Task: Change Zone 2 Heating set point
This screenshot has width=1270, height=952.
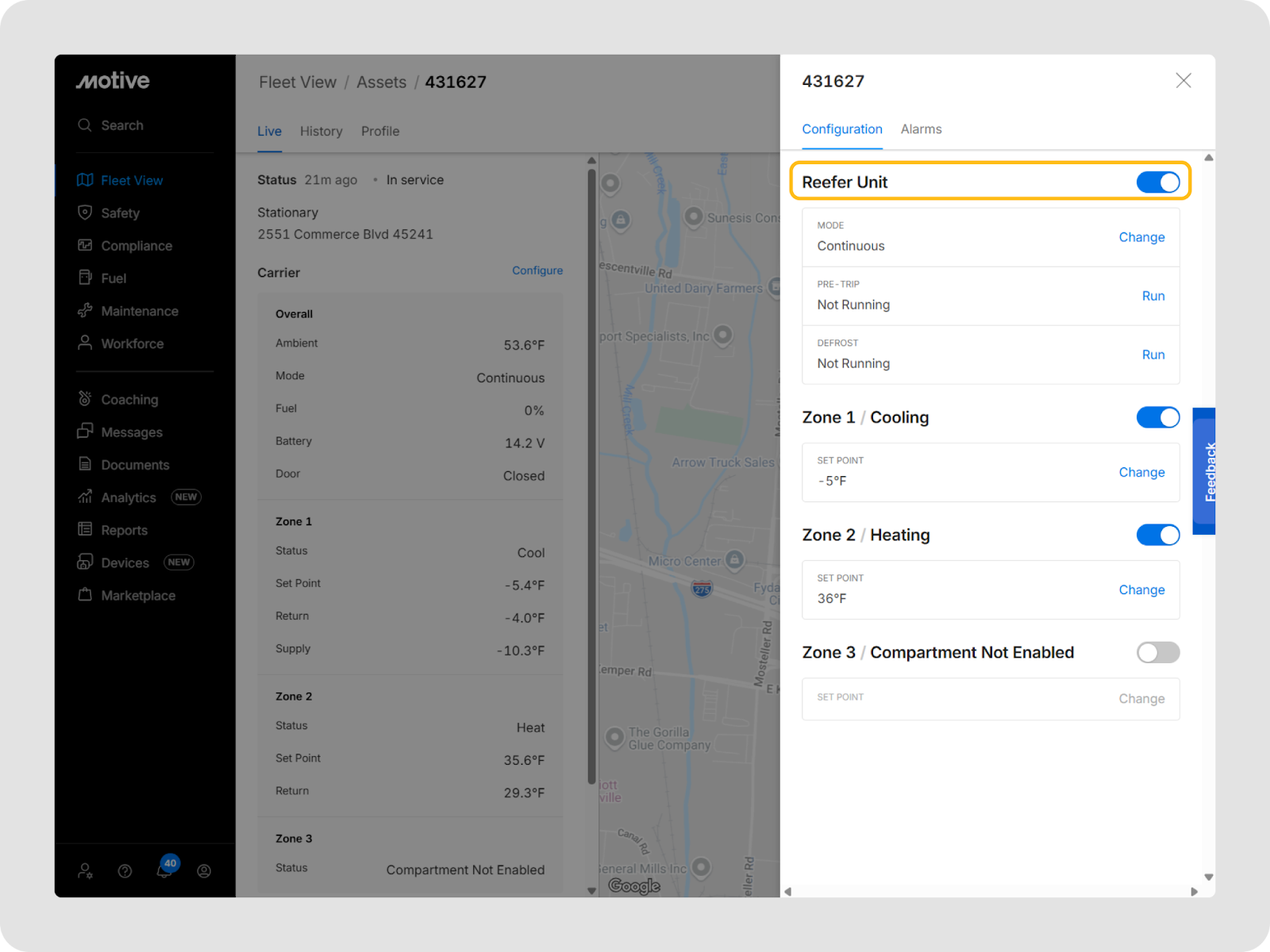Action: coord(1141,589)
